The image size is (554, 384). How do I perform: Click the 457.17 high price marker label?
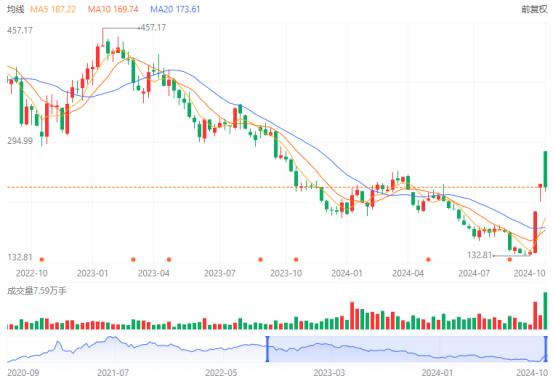(153, 28)
